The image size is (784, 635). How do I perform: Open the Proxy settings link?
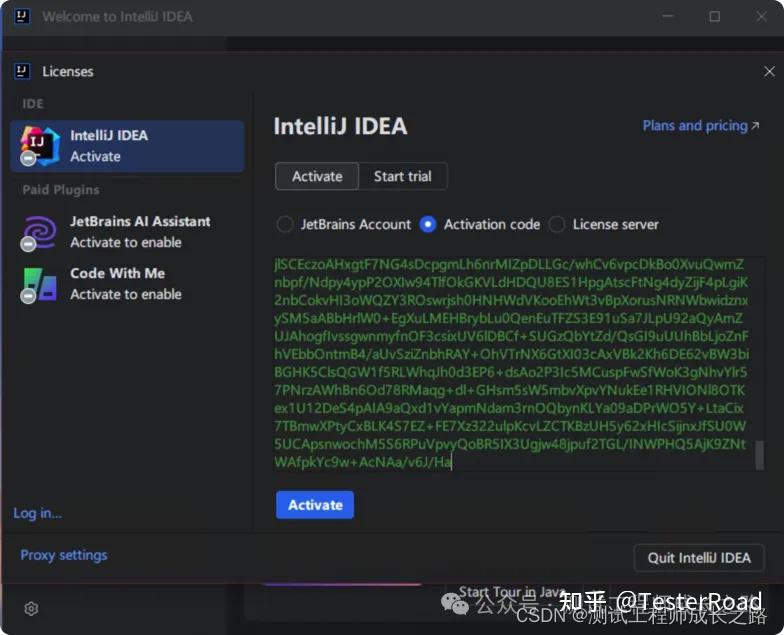(x=64, y=556)
